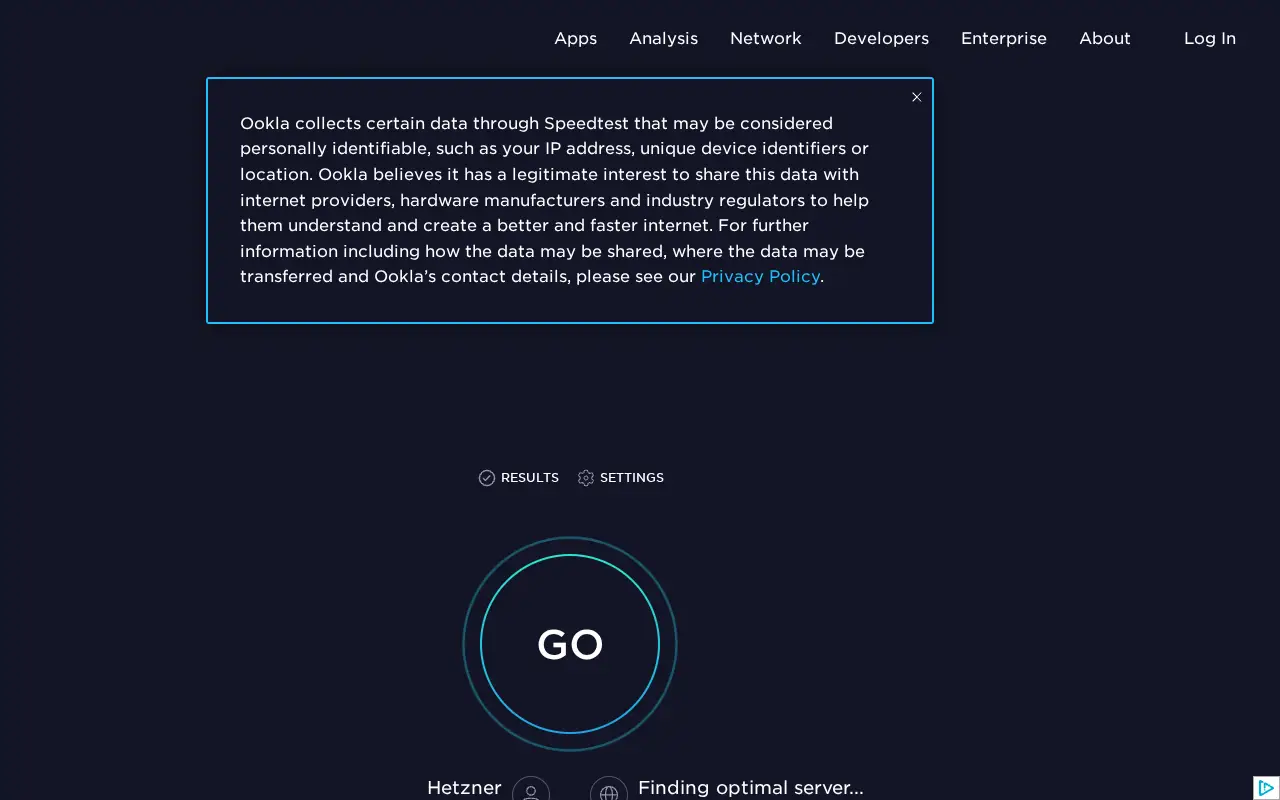Click the 'Finding optimal server...' text
The height and width of the screenshot is (800, 1280).
751,788
